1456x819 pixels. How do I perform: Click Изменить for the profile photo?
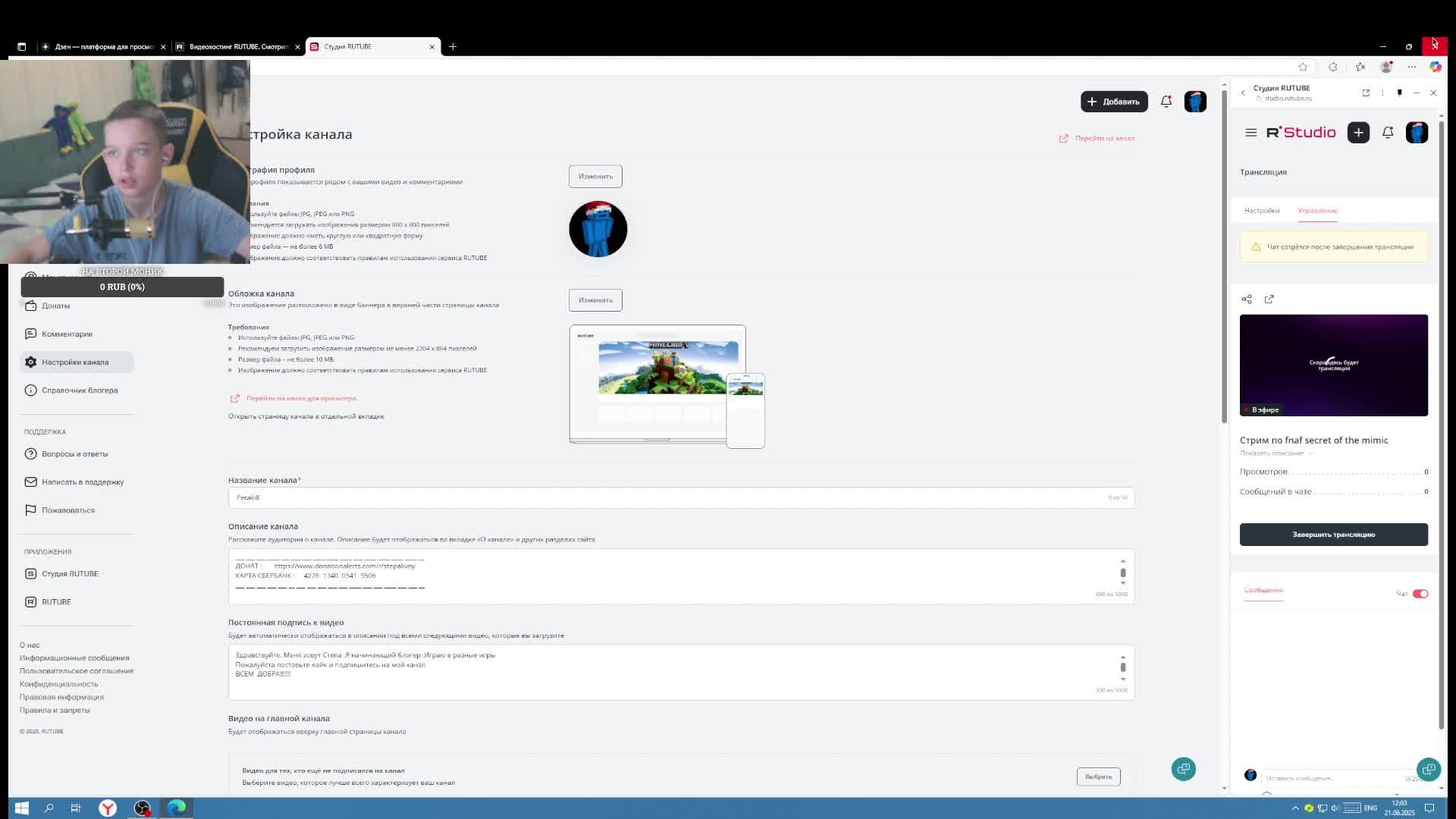tap(595, 176)
